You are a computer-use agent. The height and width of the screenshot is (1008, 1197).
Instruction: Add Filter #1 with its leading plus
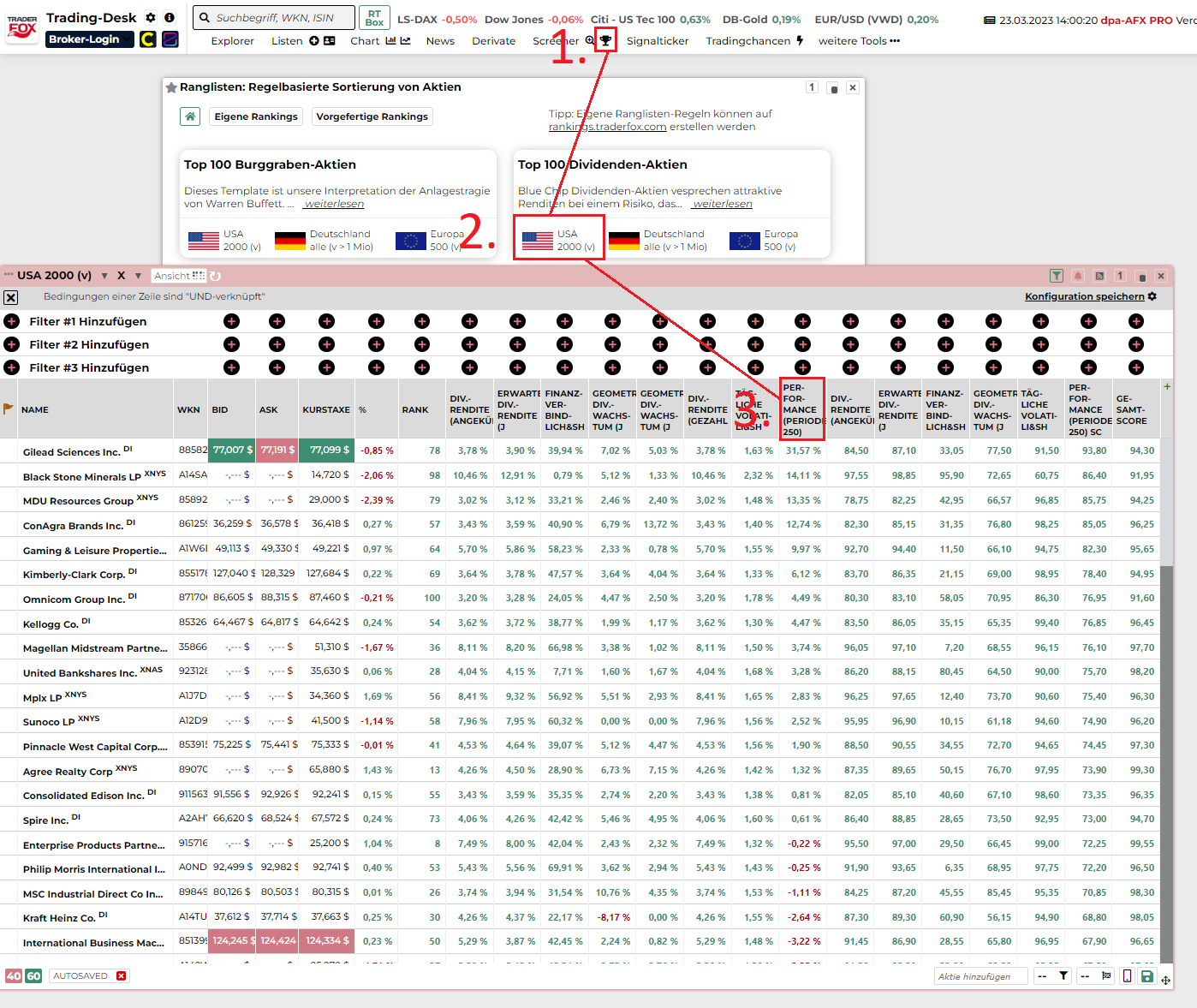click(x=11, y=321)
